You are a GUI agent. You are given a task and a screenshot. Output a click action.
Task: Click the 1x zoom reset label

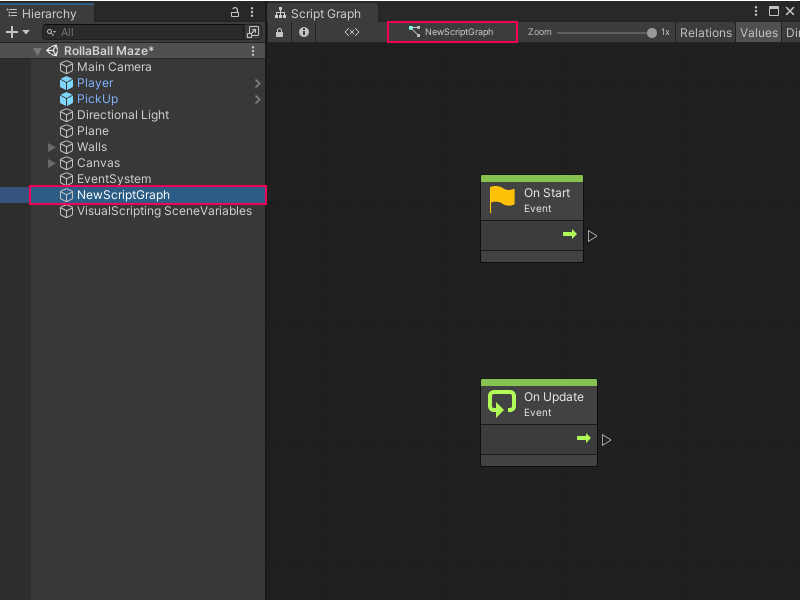tap(665, 32)
